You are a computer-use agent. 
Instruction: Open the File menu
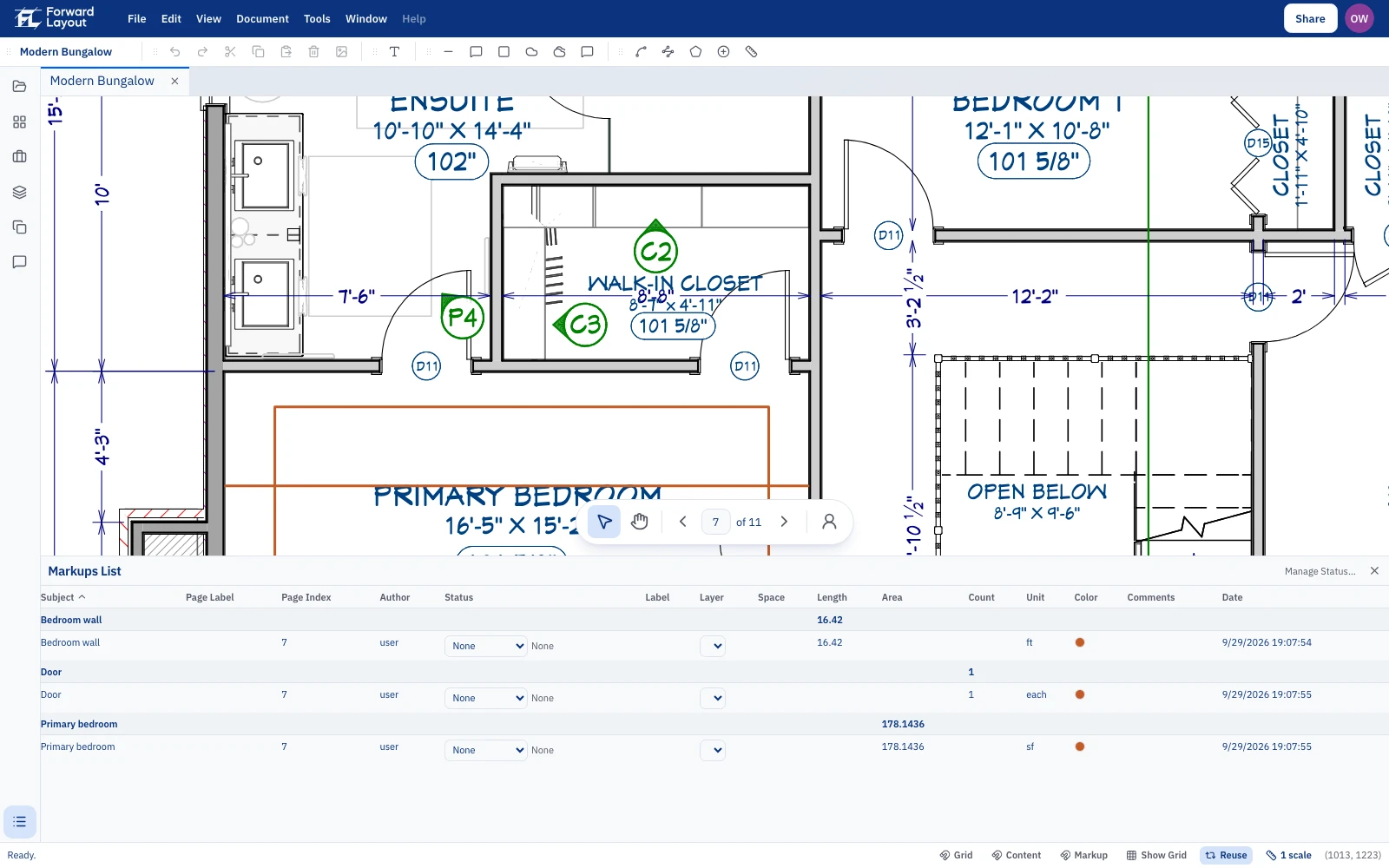click(x=137, y=19)
